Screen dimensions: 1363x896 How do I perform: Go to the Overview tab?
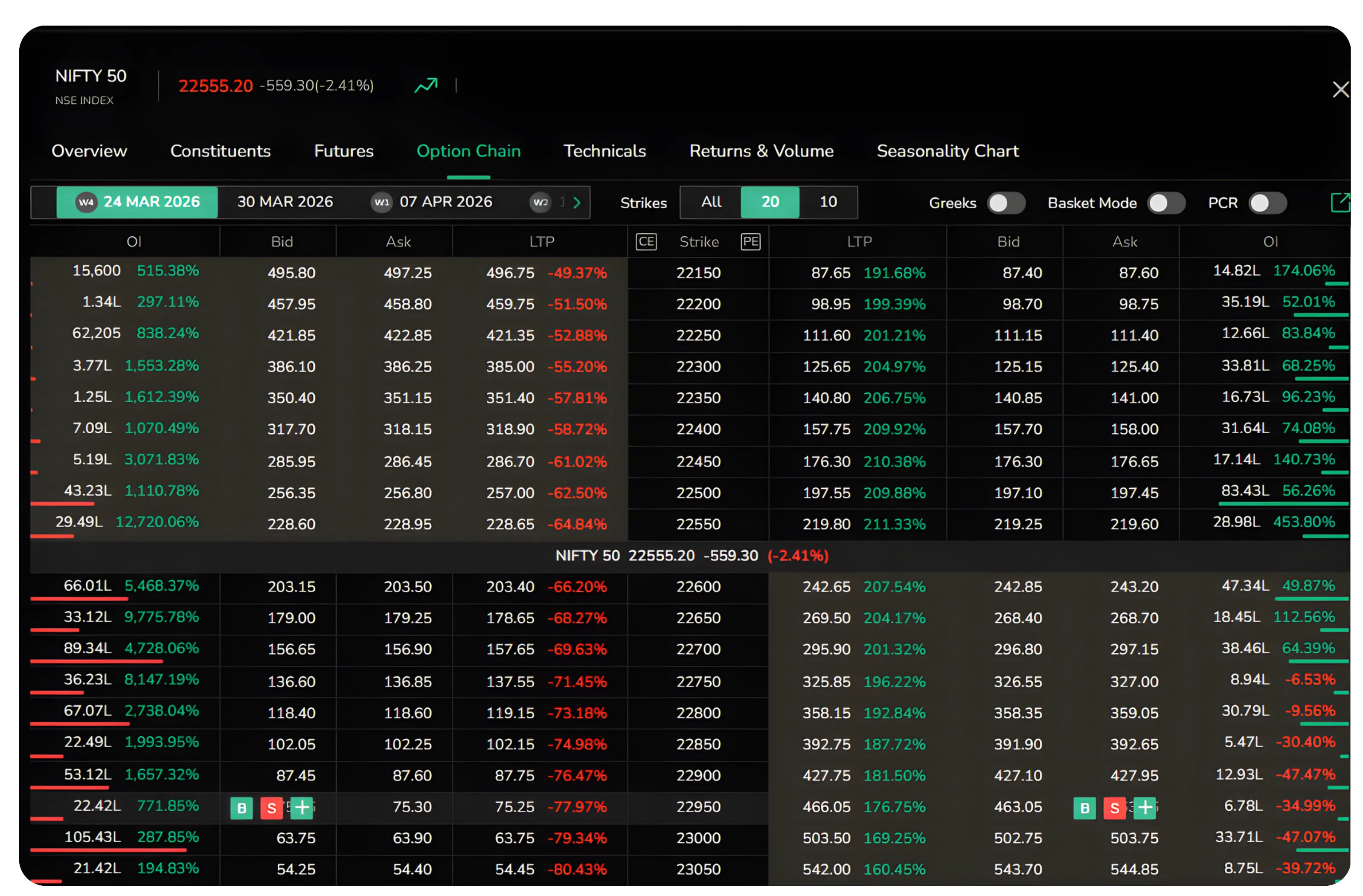(89, 151)
